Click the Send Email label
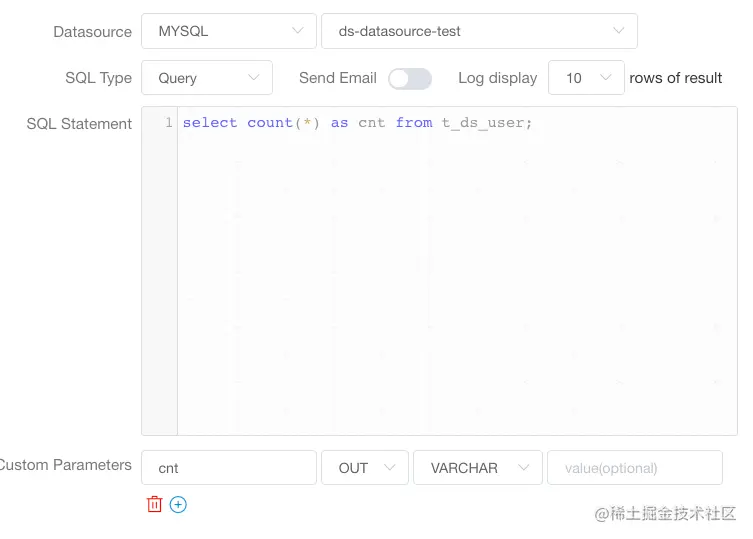Viewport: 753px width, 539px height. (x=338, y=78)
